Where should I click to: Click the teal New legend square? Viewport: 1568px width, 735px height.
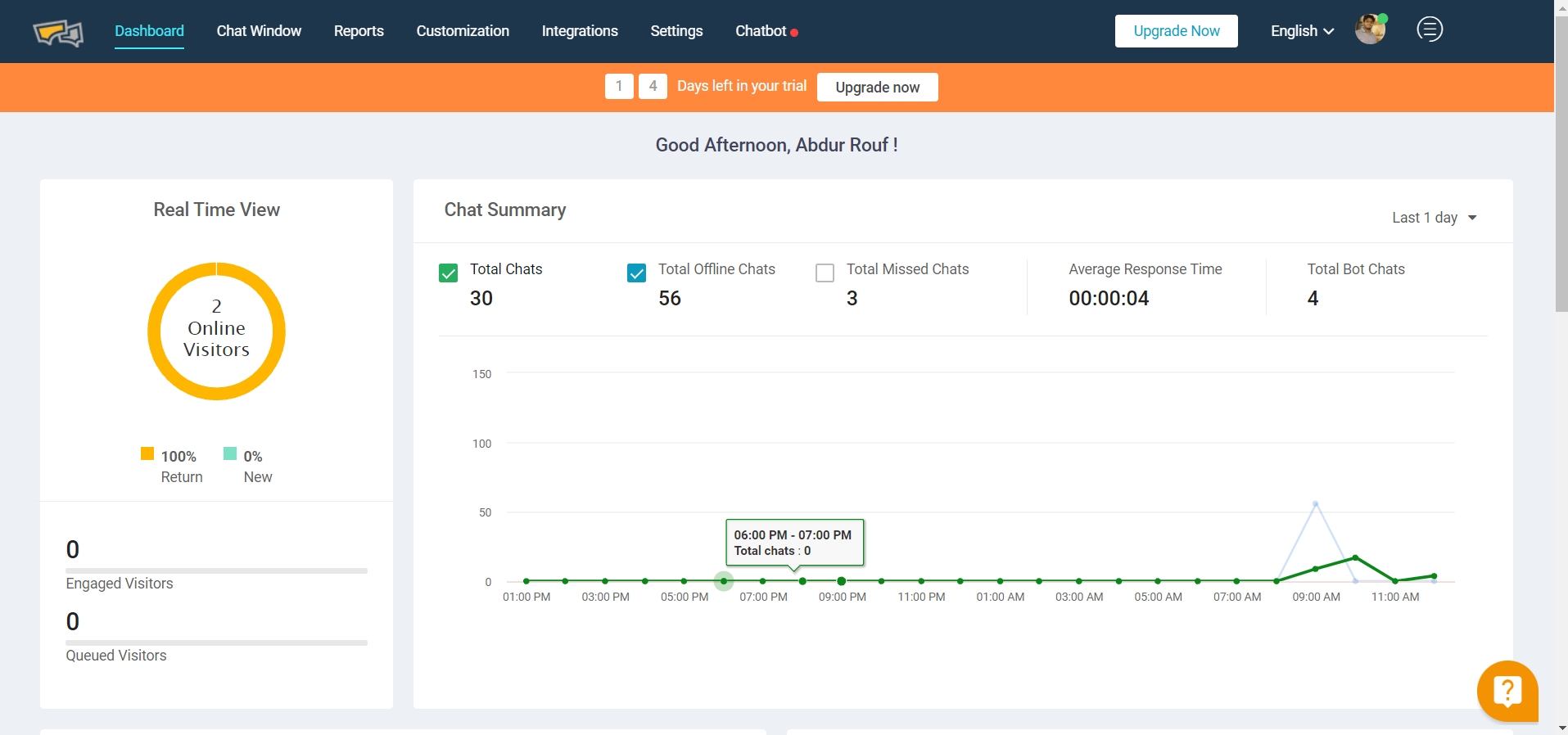point(230,453)
